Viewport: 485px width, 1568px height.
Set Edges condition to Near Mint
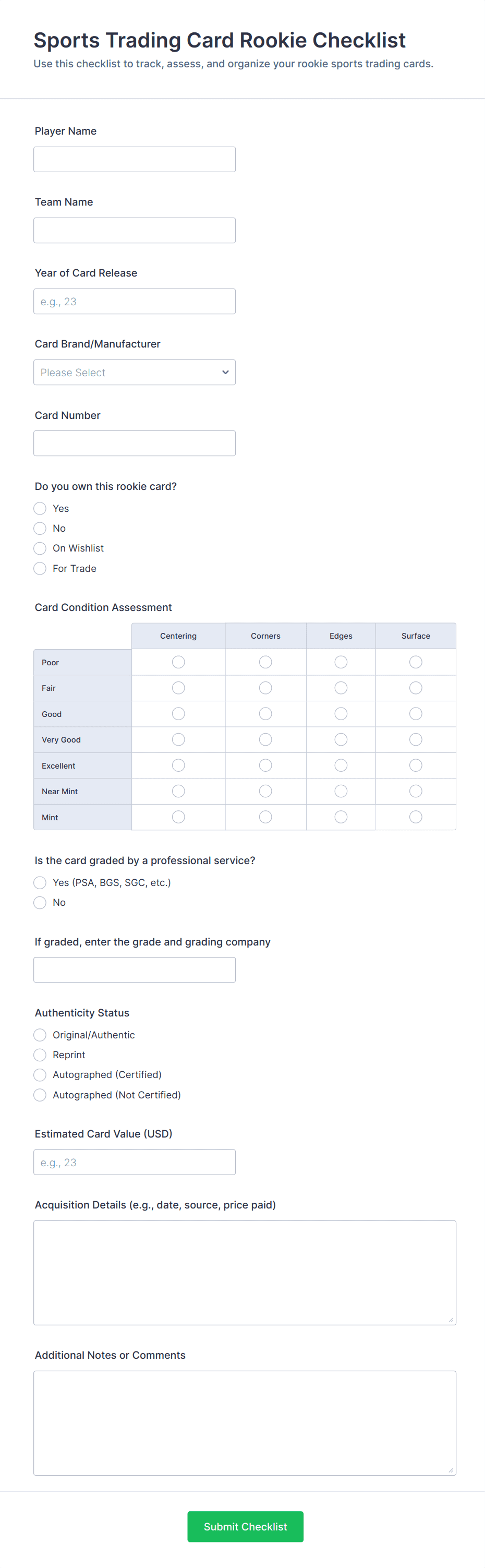coord(341,791)
